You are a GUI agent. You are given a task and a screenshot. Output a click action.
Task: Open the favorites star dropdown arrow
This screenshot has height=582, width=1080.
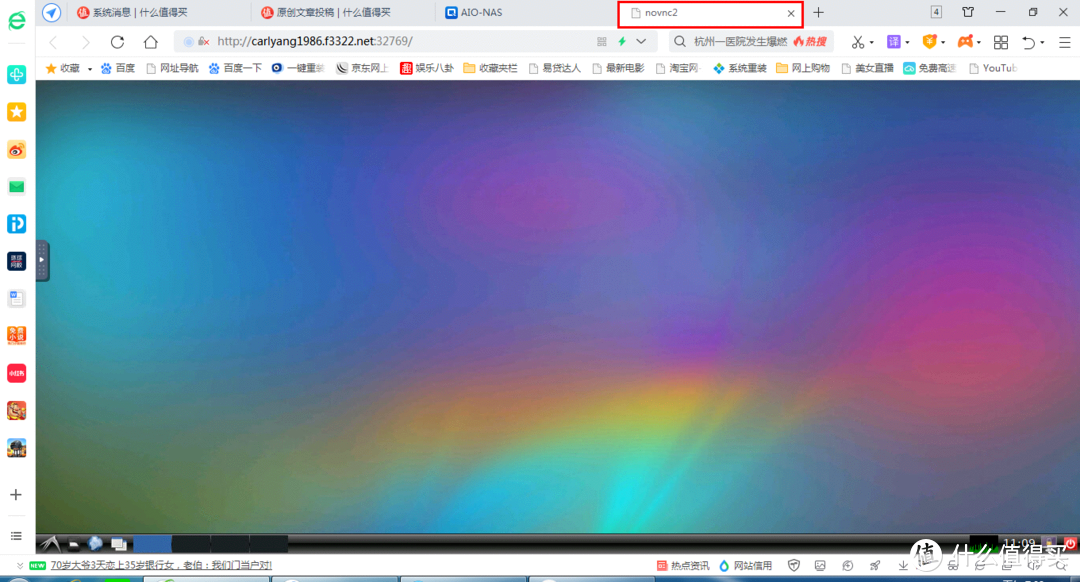click(90, 69)
